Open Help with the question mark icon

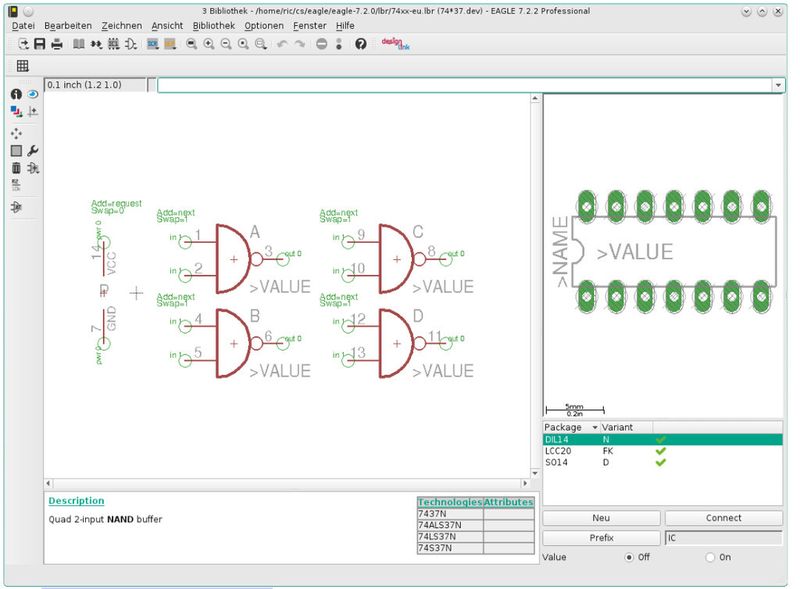[361, 44]
